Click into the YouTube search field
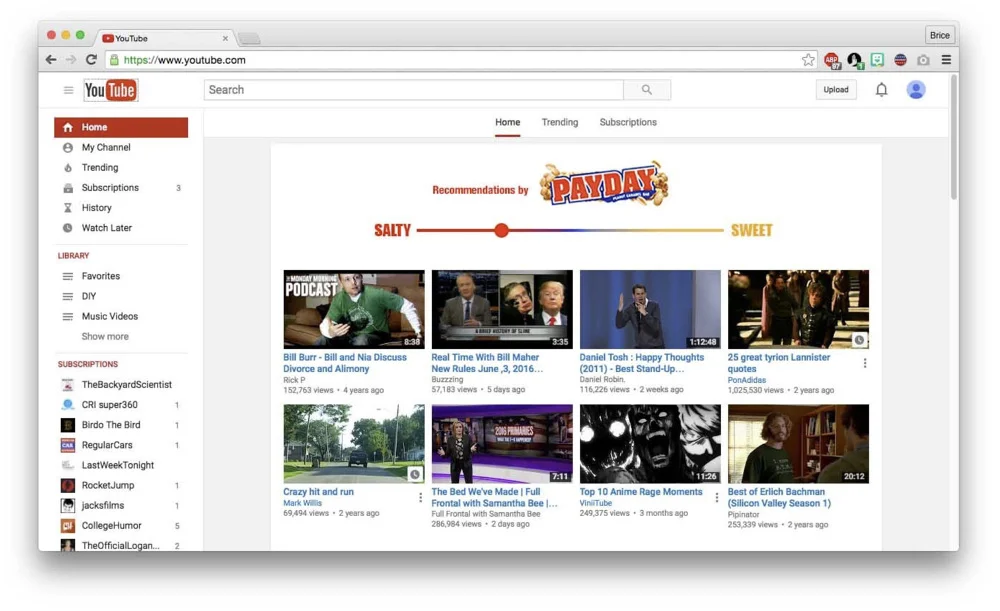Screen dimensions: 1000x611 tap(413, 90)
